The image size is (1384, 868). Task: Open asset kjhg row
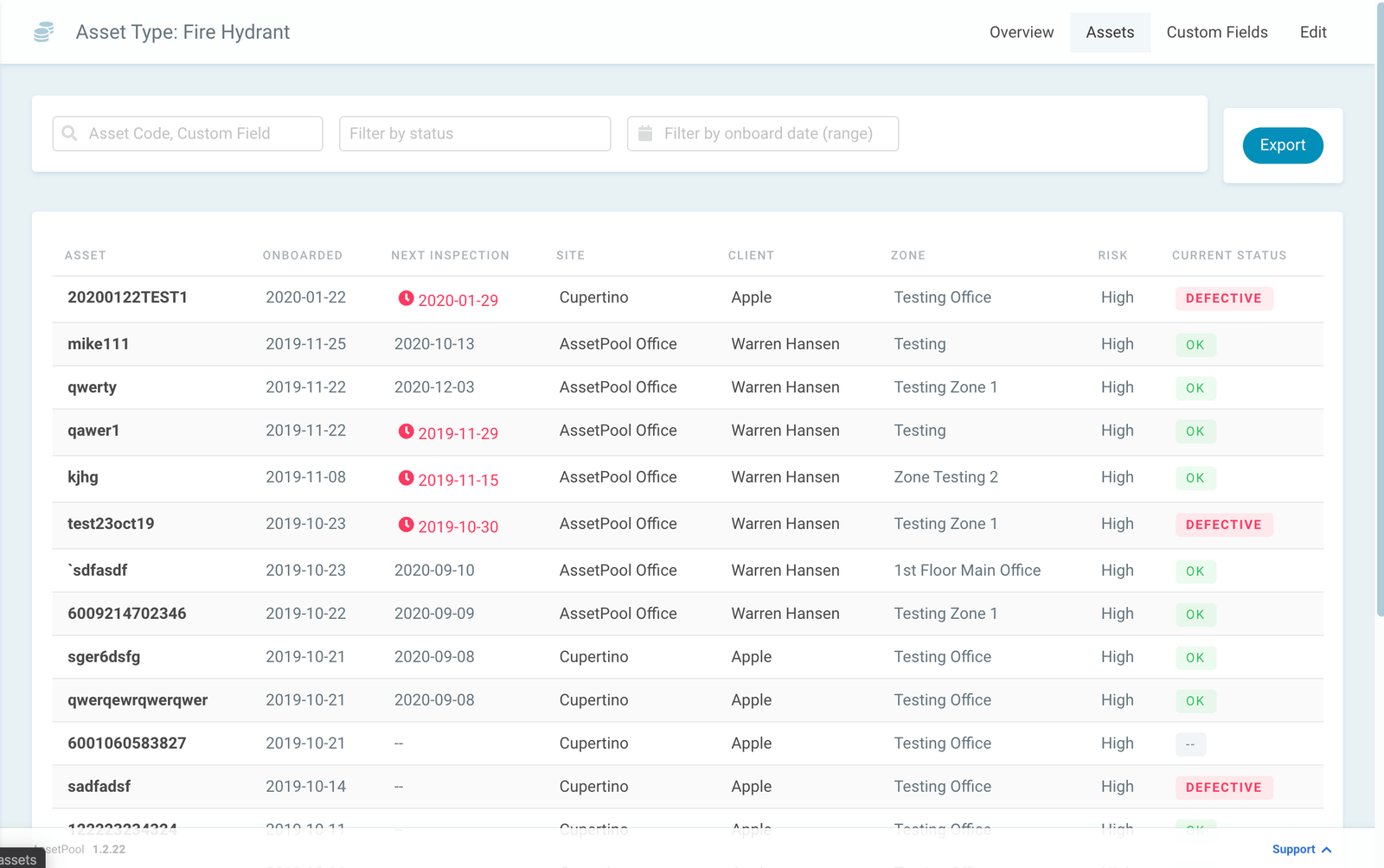click(x=688, y=478)
